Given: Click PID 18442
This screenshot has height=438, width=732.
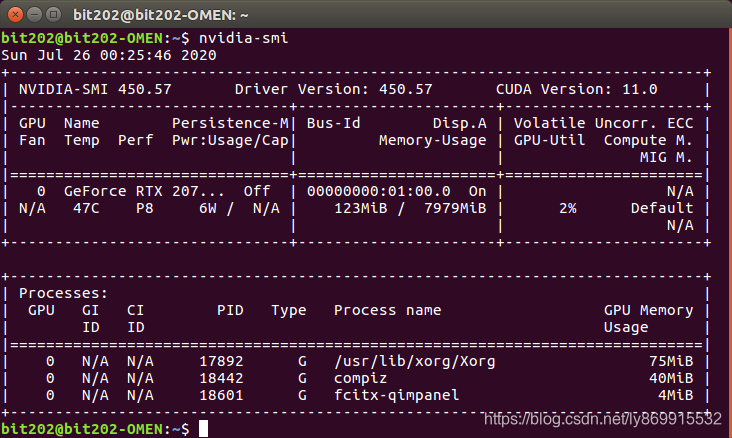Looking at the screenshot, I should pos(221,378).
